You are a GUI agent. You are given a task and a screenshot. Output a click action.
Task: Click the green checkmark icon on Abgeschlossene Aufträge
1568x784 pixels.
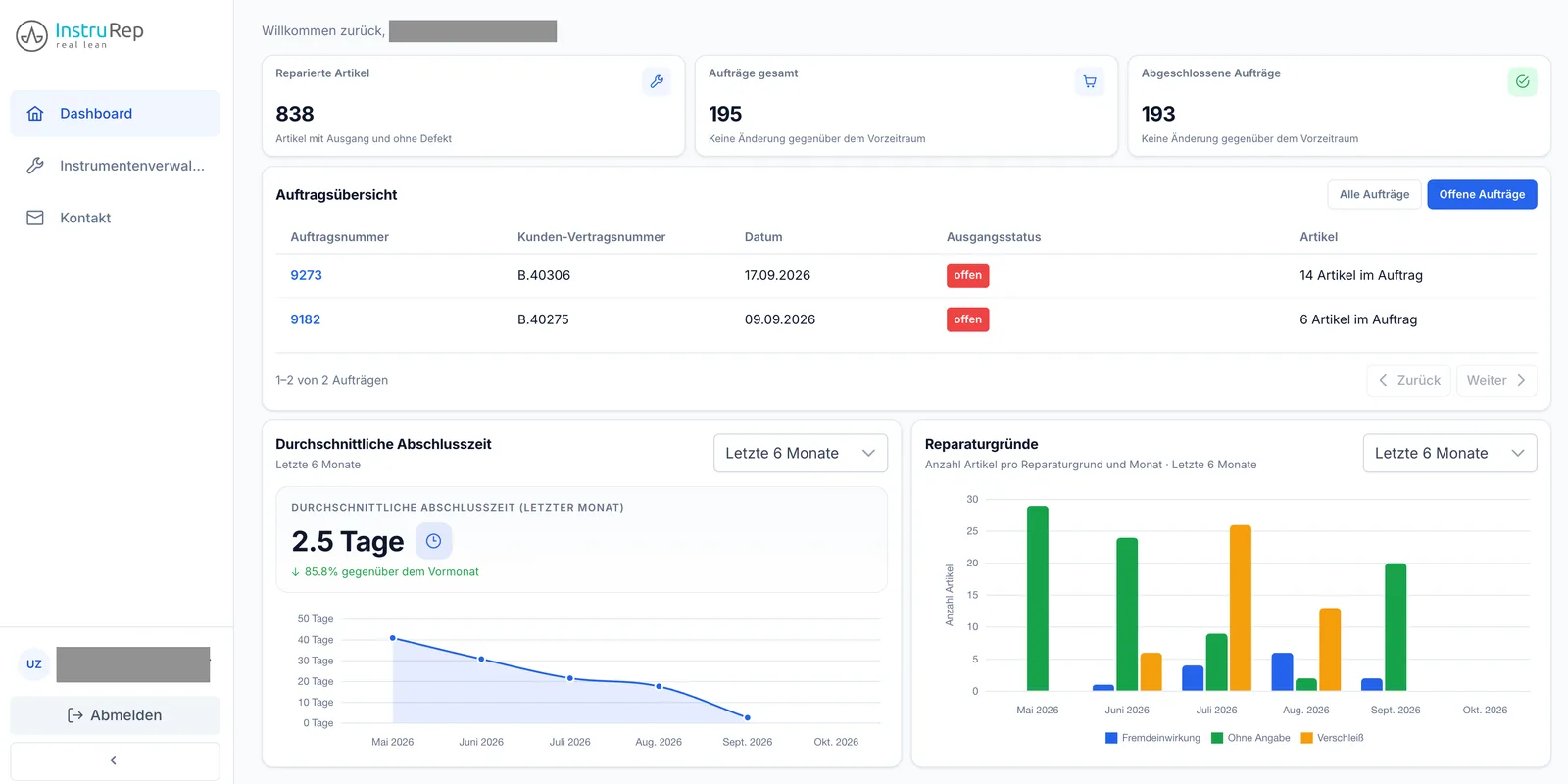(1522, 81)
